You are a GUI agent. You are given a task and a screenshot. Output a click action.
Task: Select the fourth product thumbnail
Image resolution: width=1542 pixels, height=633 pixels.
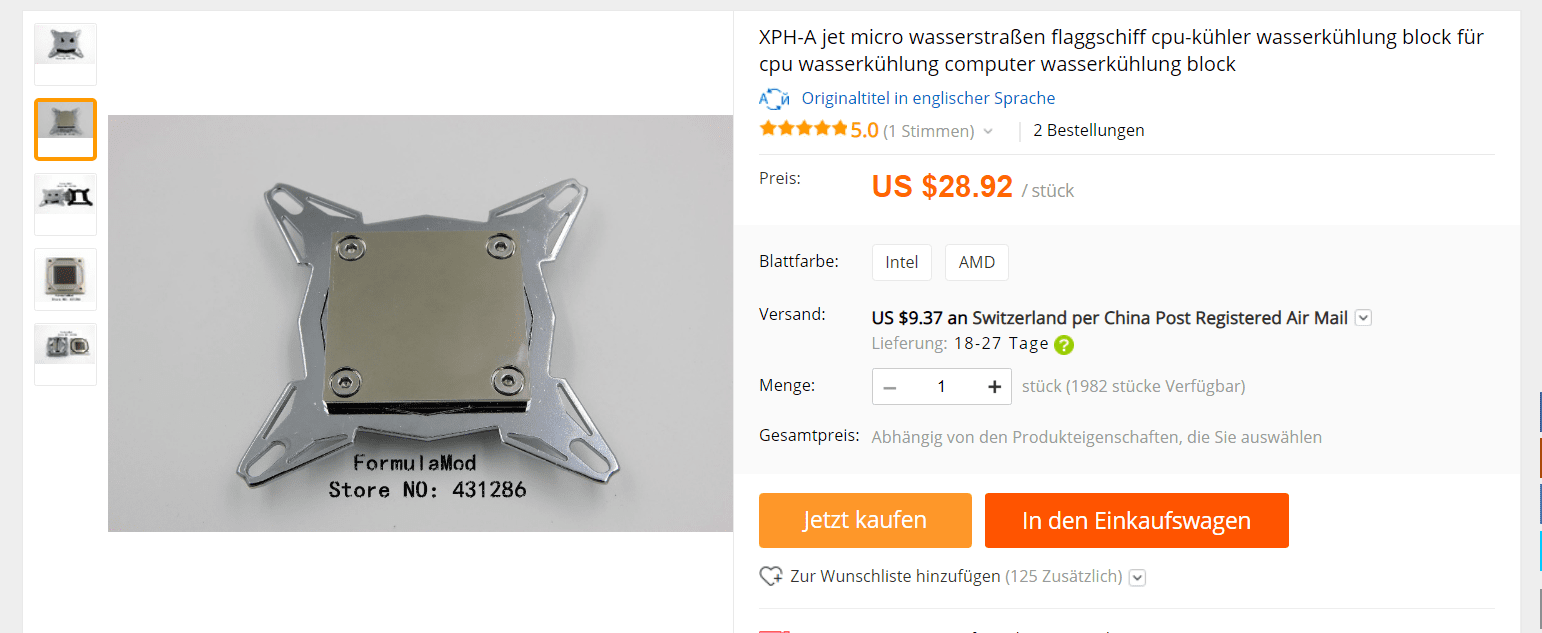(x=66, y=279)
